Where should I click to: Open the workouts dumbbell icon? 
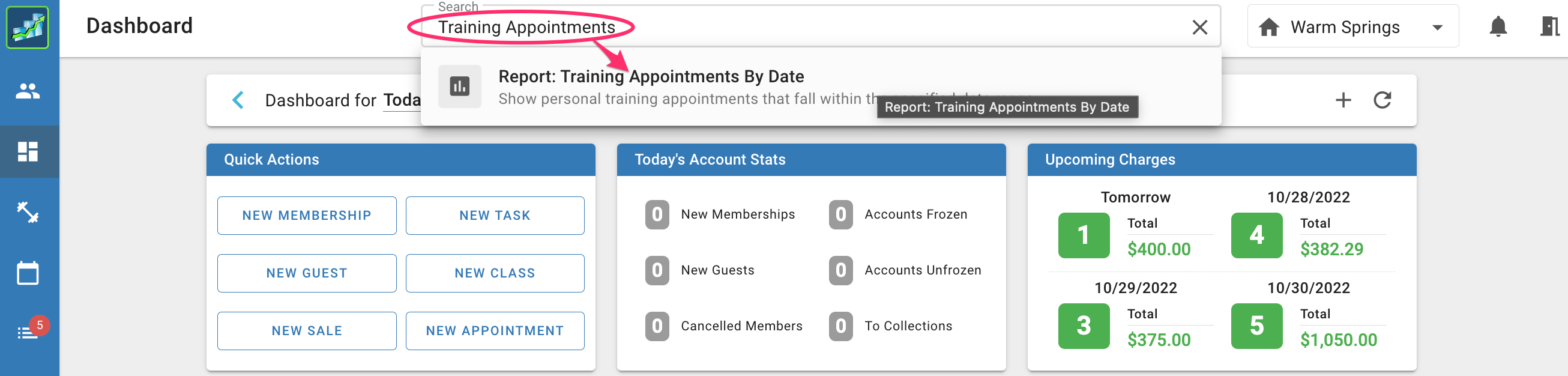point(29,213)
